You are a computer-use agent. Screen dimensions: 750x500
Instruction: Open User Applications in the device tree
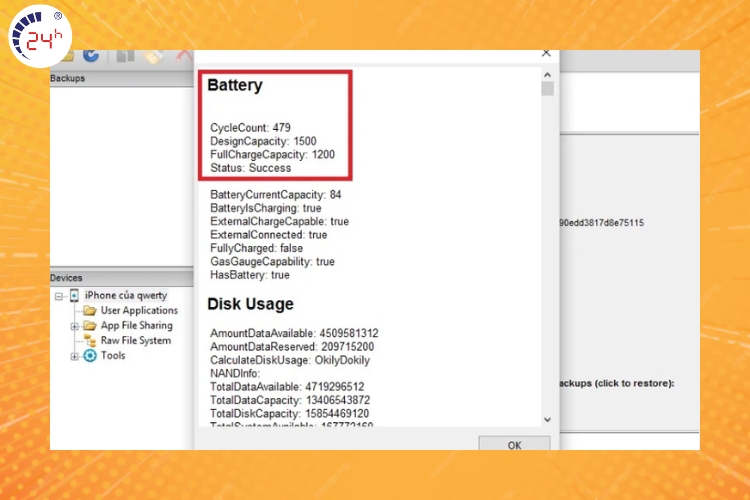pyautogui.click(x=139, y=311)
